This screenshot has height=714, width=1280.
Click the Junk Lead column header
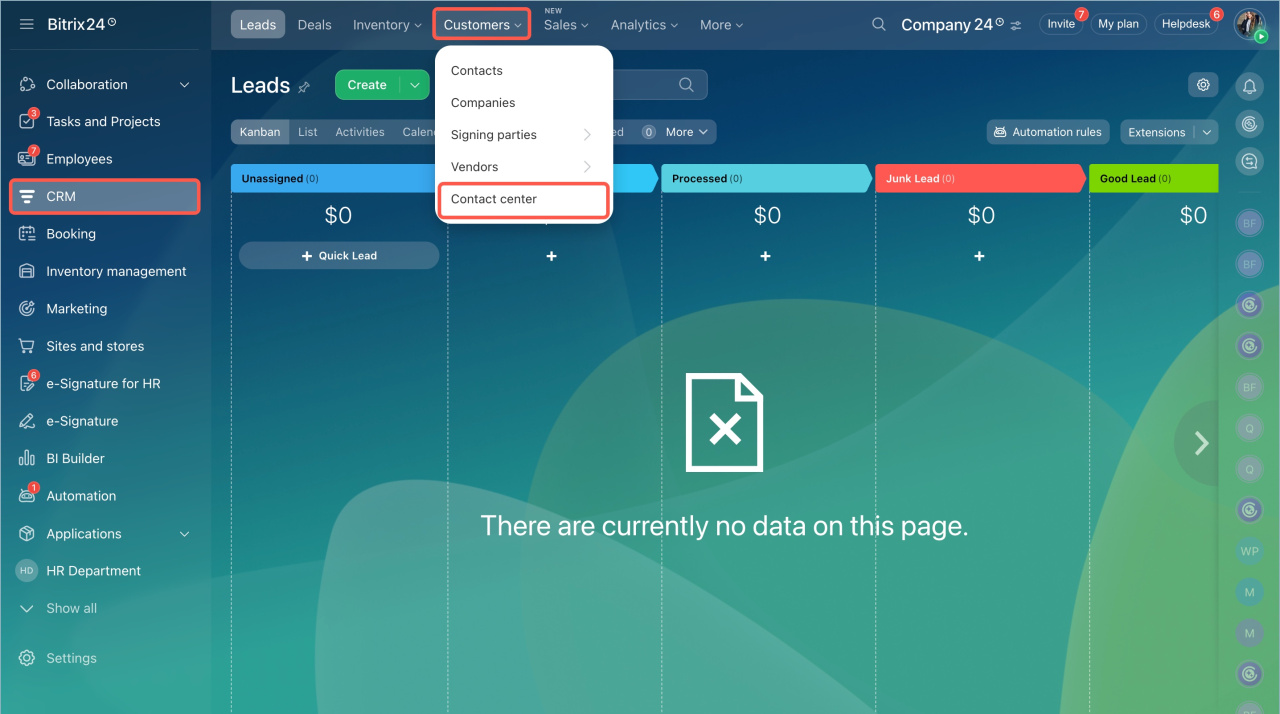(979, 179)
